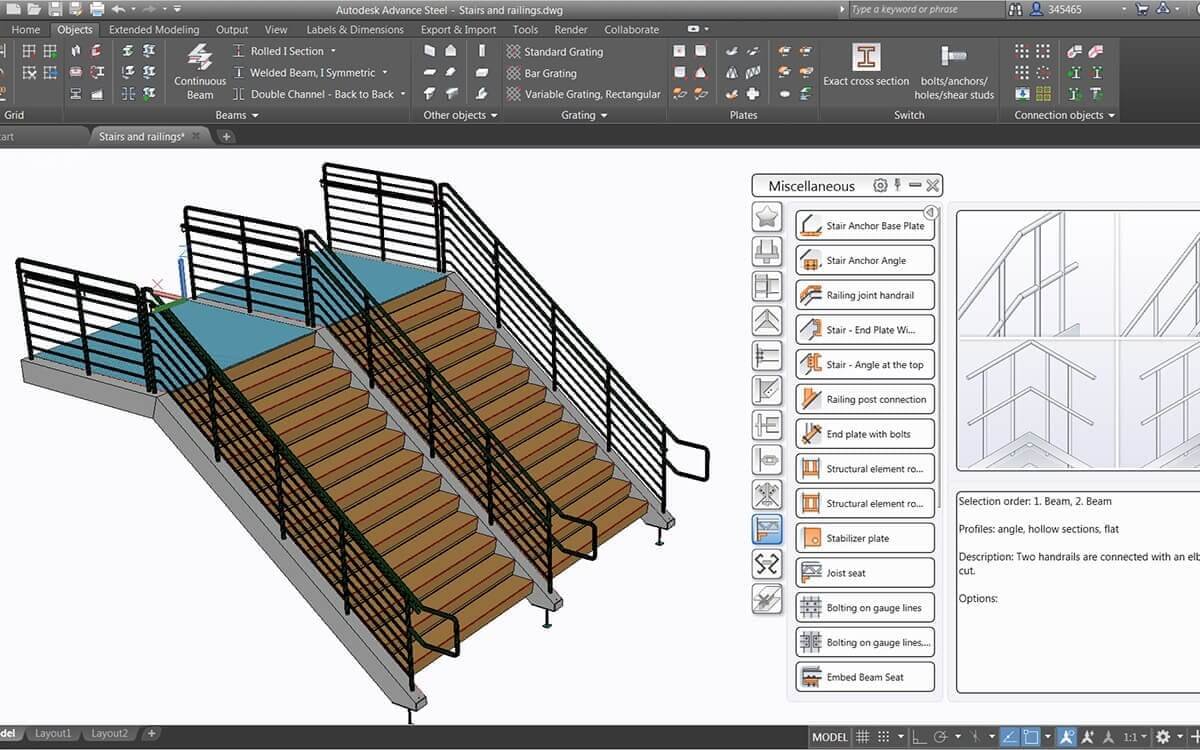Apply the Embed Beam Seat connection
1200x750 pixels.
(x=864, y=676)
